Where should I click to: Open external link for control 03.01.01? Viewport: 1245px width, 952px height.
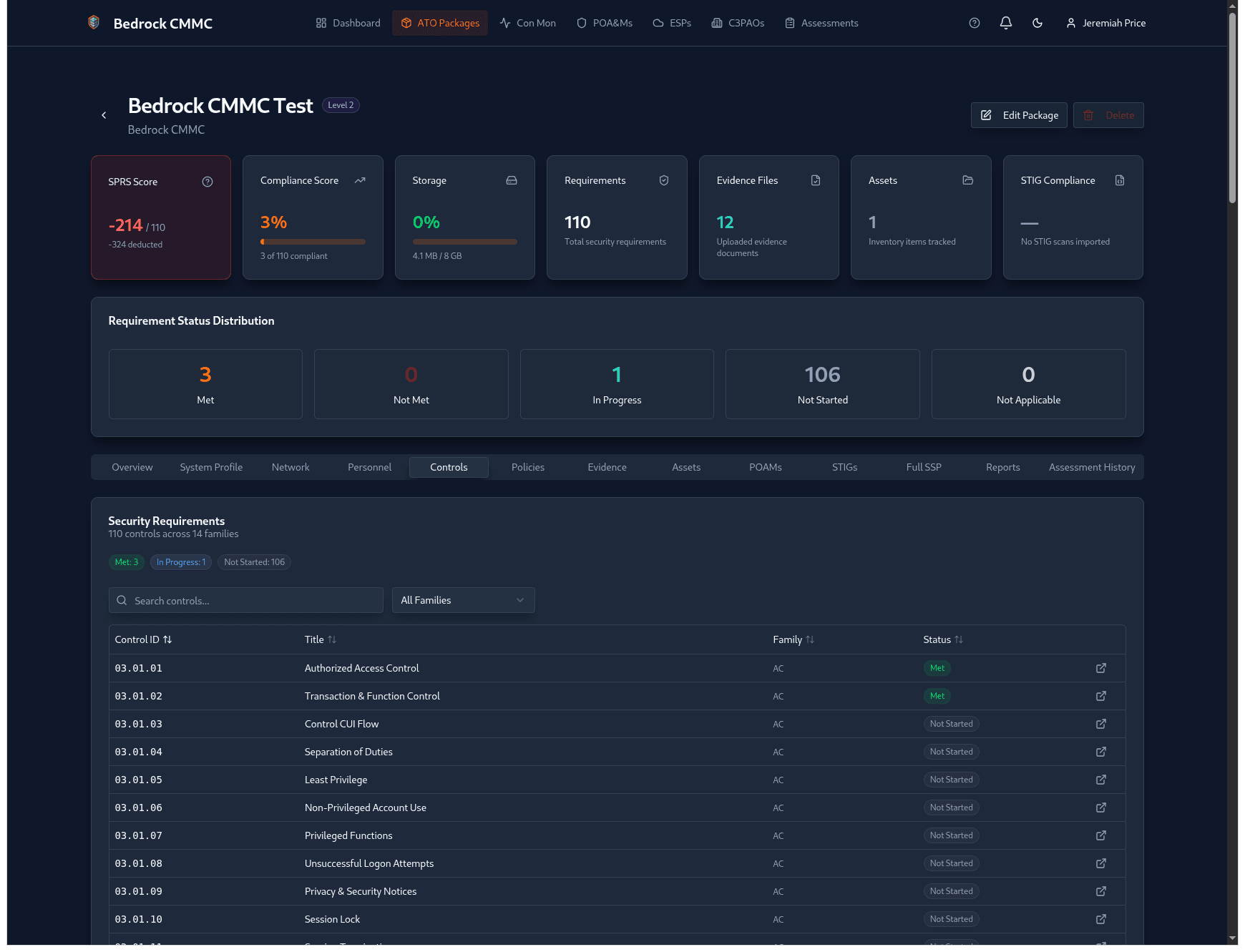pos(1100,668)
